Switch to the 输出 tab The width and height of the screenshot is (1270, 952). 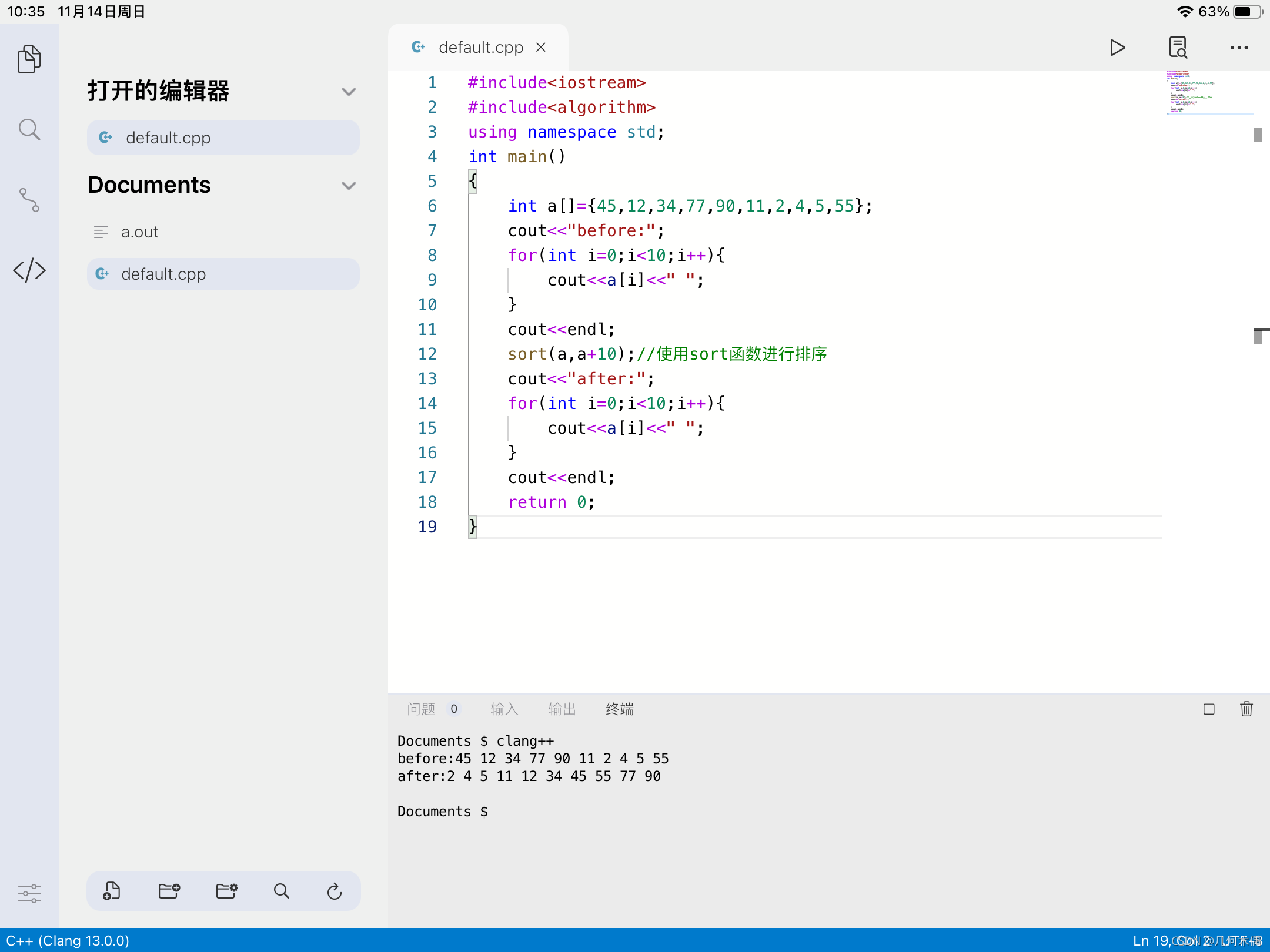(x=562, y=709)
